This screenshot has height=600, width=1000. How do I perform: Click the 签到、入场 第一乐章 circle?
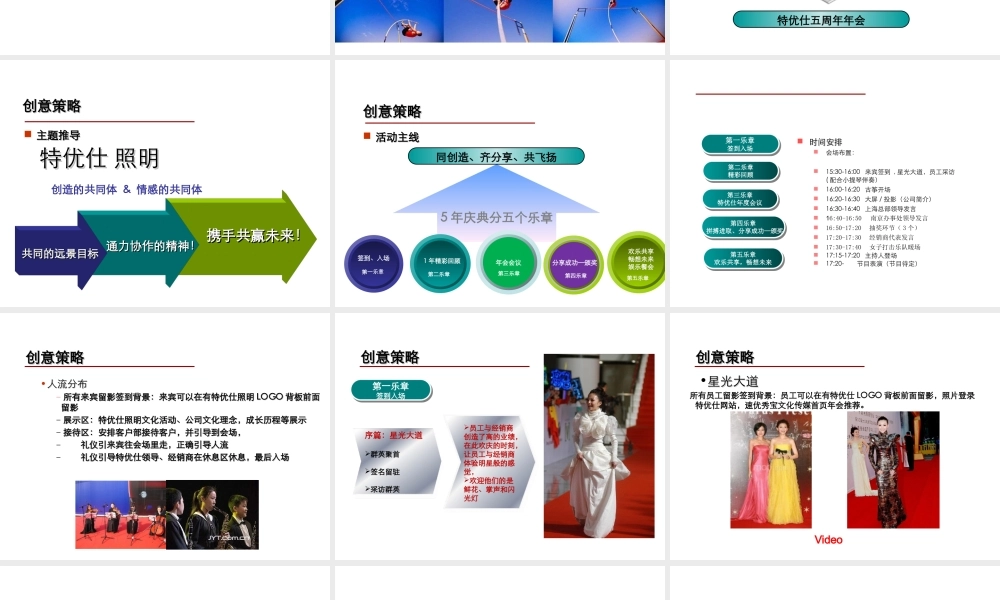click(374, 263)
